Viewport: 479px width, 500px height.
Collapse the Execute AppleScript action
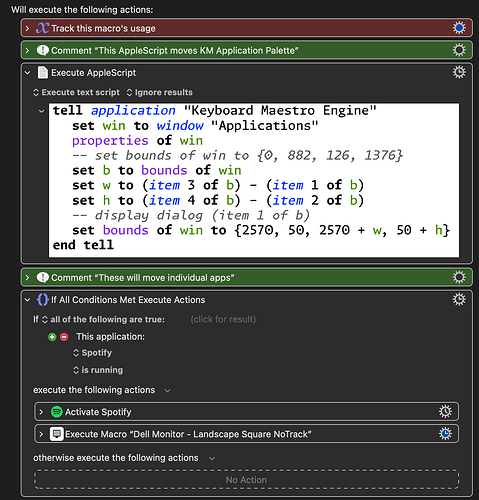pyautogui.click(x=28, y=73)
